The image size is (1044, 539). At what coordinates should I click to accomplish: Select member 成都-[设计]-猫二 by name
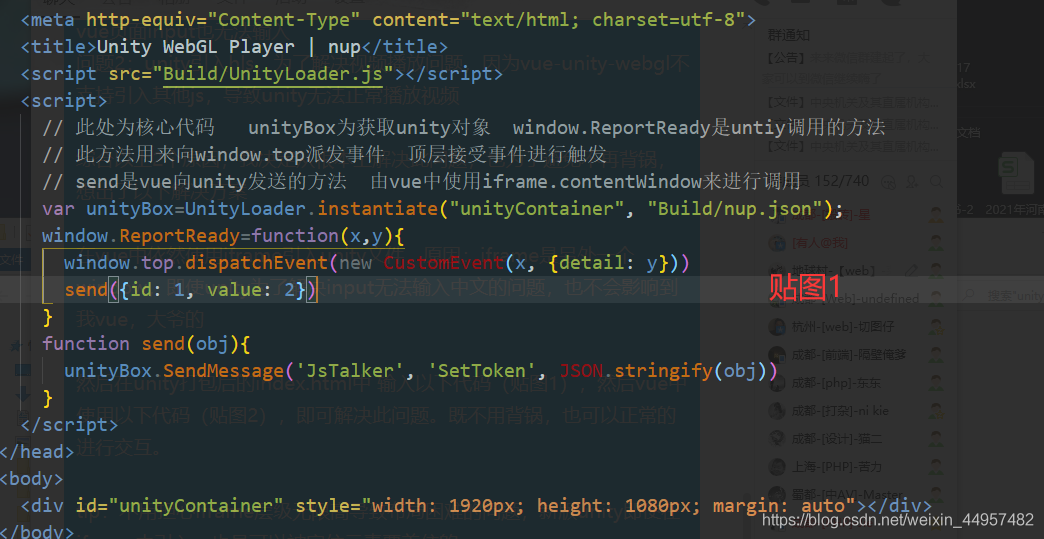(x=837, y=439)
